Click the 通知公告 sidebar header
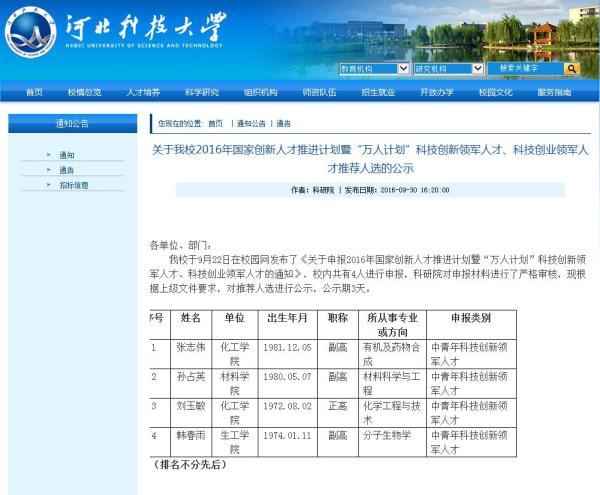600x495 pixels. [73, 123]
